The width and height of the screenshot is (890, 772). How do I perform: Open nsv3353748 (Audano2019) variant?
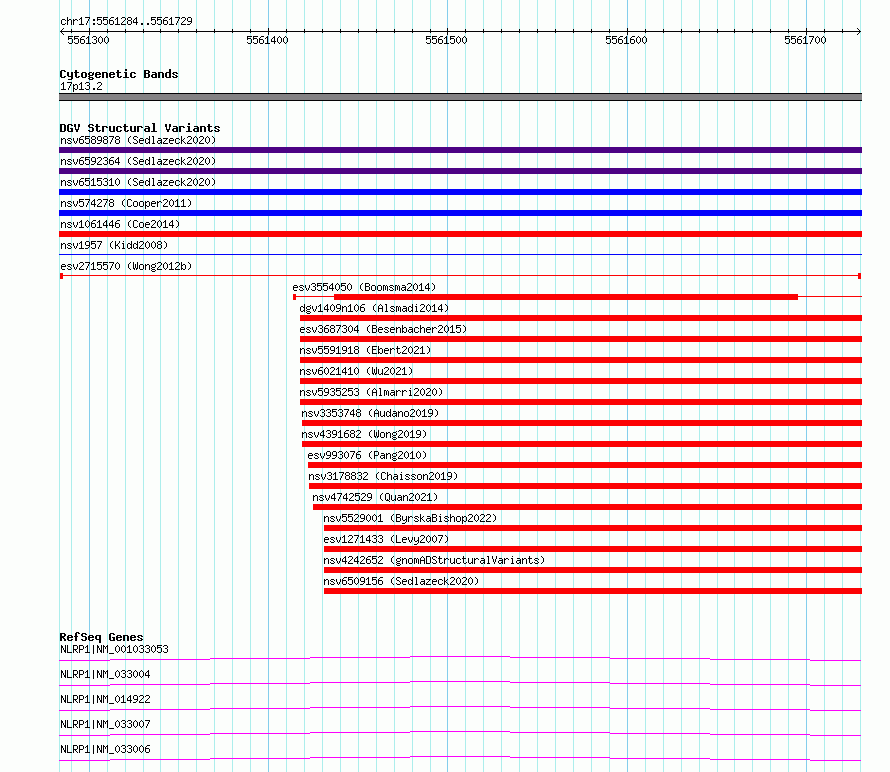click(370, 413)
